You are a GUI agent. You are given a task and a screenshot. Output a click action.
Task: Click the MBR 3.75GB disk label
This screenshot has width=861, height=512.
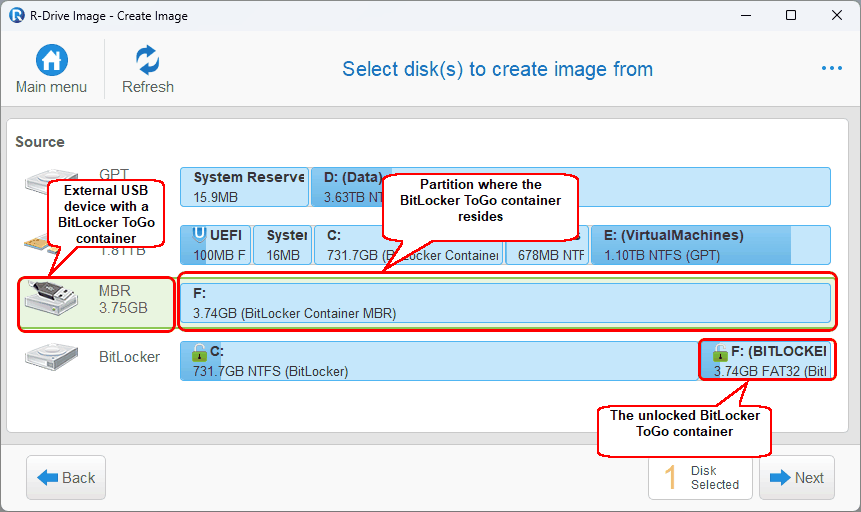click(123, 299)
